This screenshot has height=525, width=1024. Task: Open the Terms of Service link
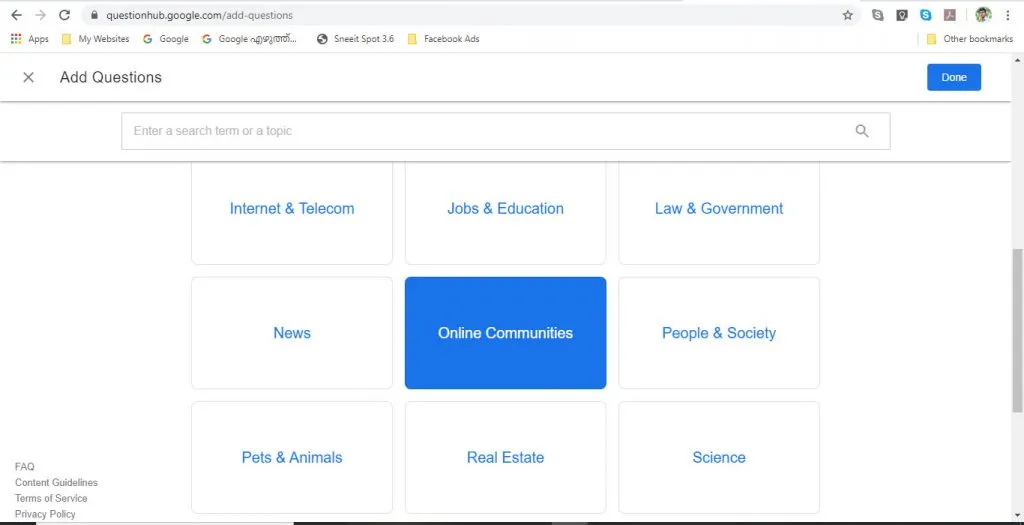click(x=51, y=498)
